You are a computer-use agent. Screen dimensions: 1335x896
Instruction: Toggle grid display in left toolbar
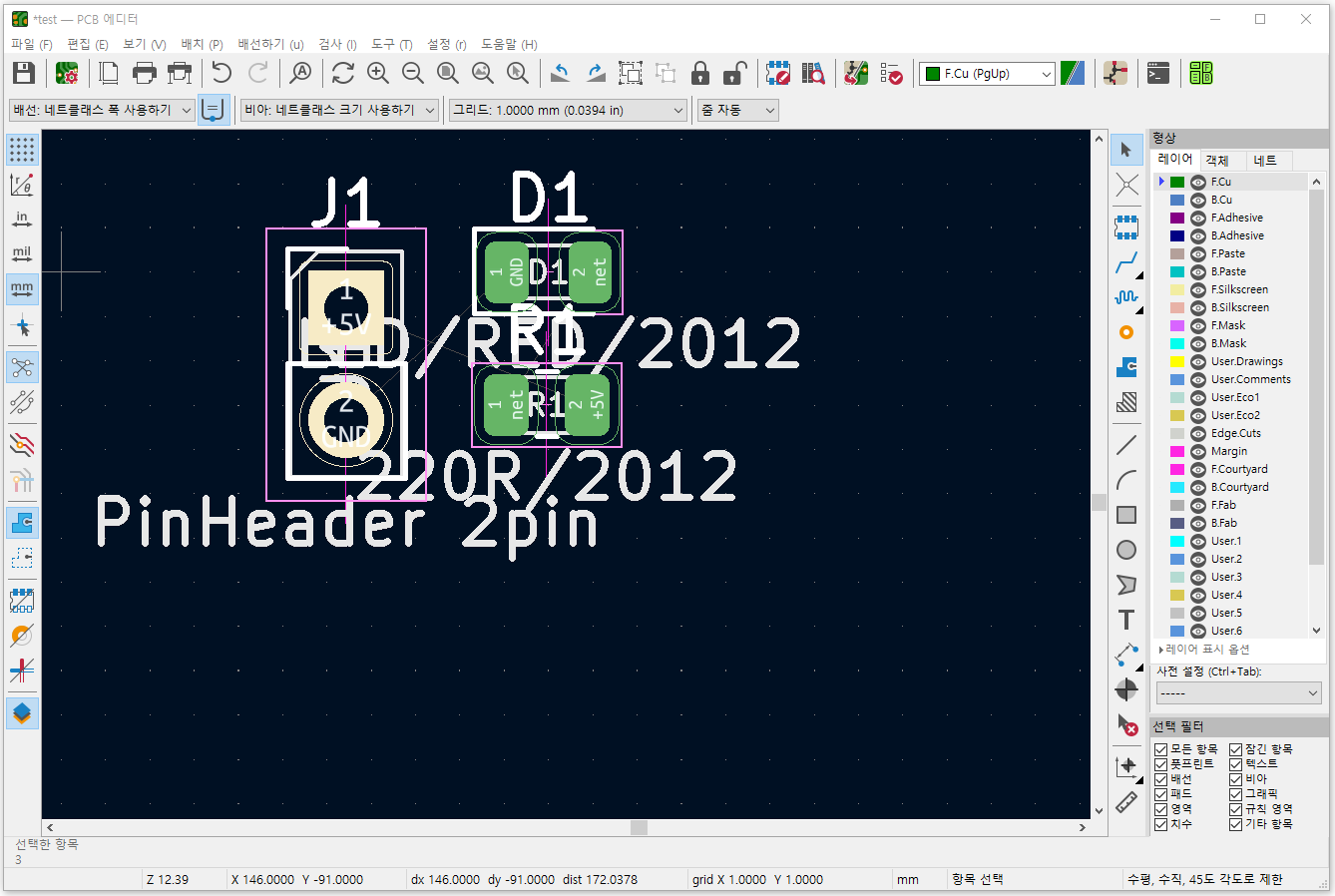22,150
